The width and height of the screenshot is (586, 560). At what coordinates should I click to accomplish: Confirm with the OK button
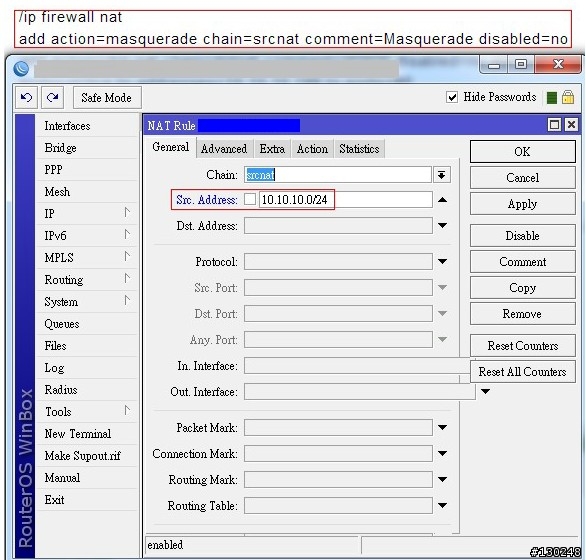522,151
